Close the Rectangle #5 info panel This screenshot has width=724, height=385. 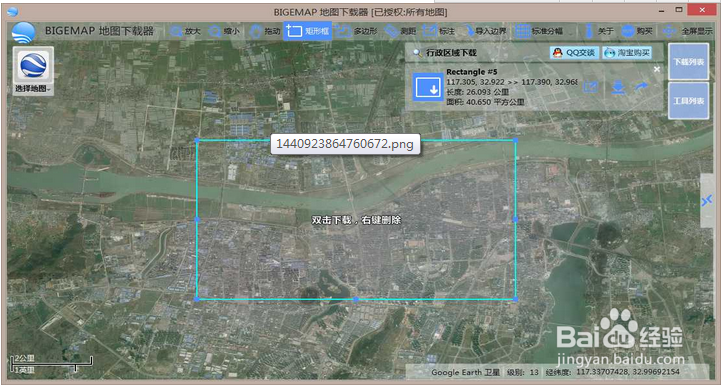(657, 69)
